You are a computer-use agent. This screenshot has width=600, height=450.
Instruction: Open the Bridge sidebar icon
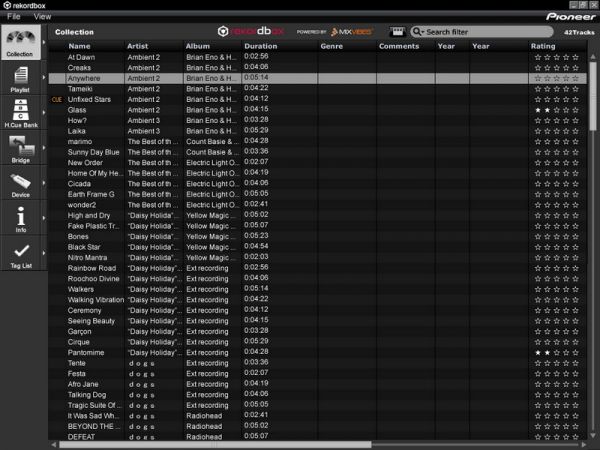coord(21,148)
